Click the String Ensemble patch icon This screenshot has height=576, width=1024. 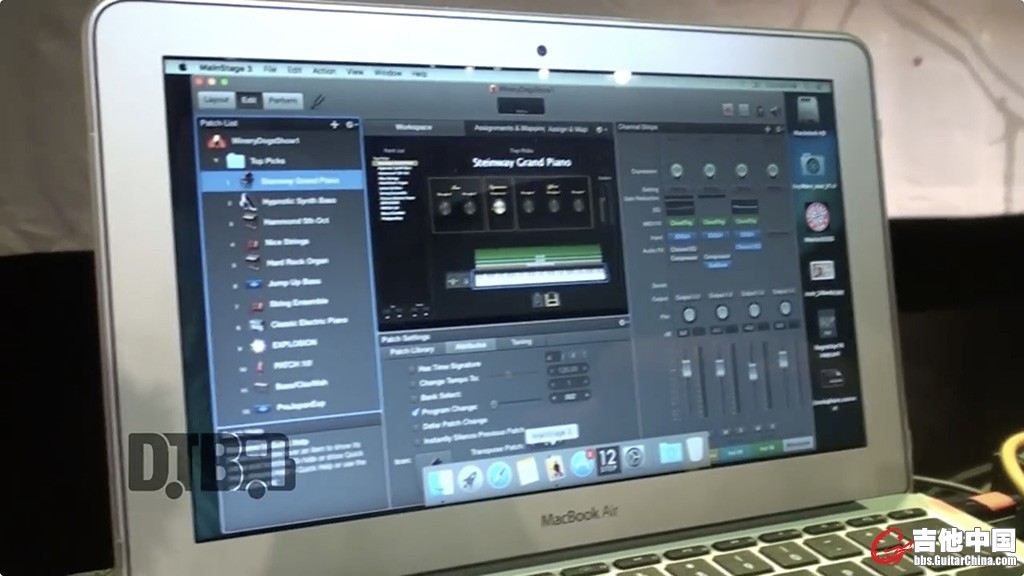click(x=256, y=304)
